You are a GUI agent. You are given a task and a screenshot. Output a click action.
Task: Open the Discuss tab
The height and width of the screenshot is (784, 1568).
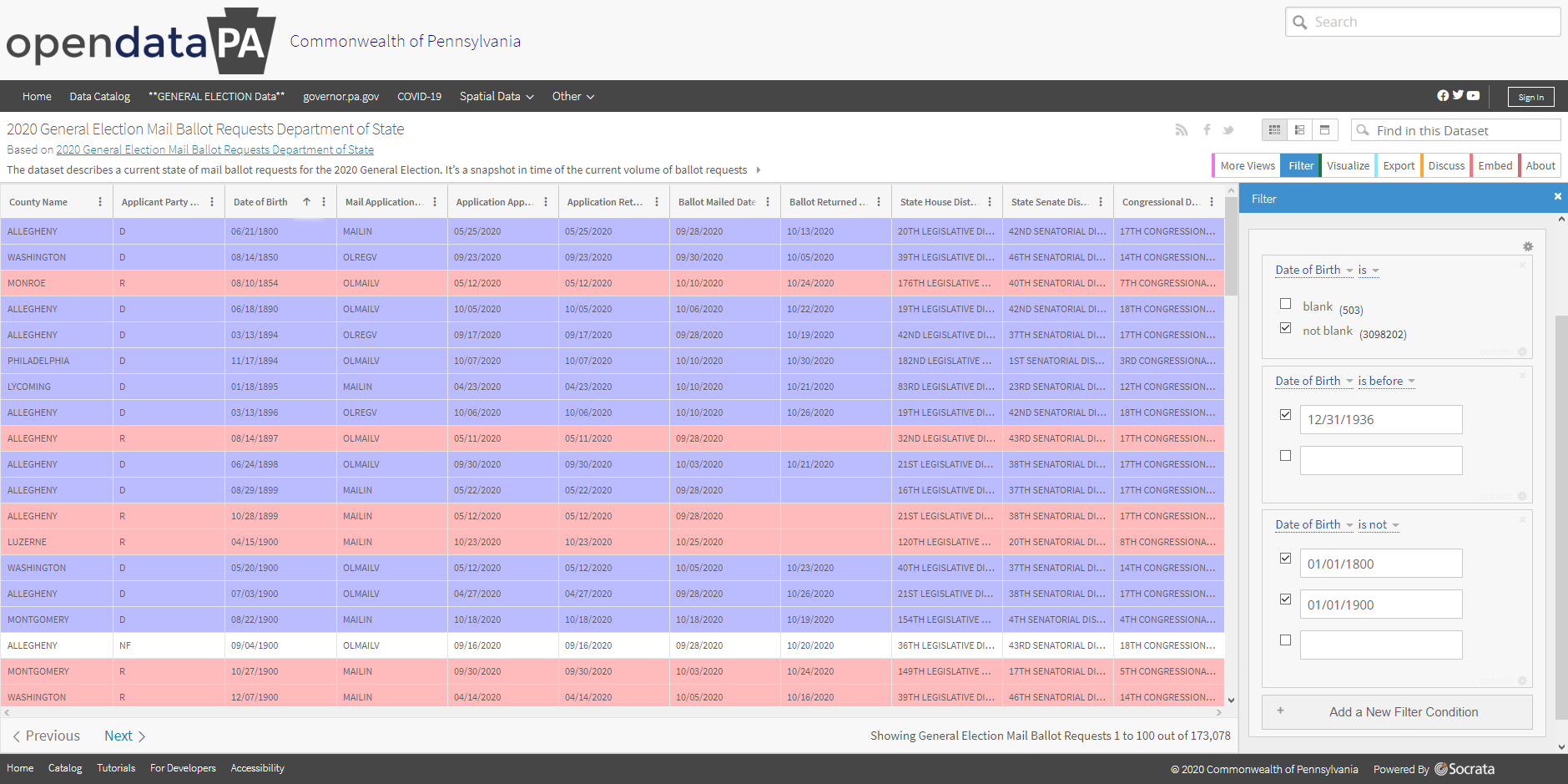[1446, 165]
